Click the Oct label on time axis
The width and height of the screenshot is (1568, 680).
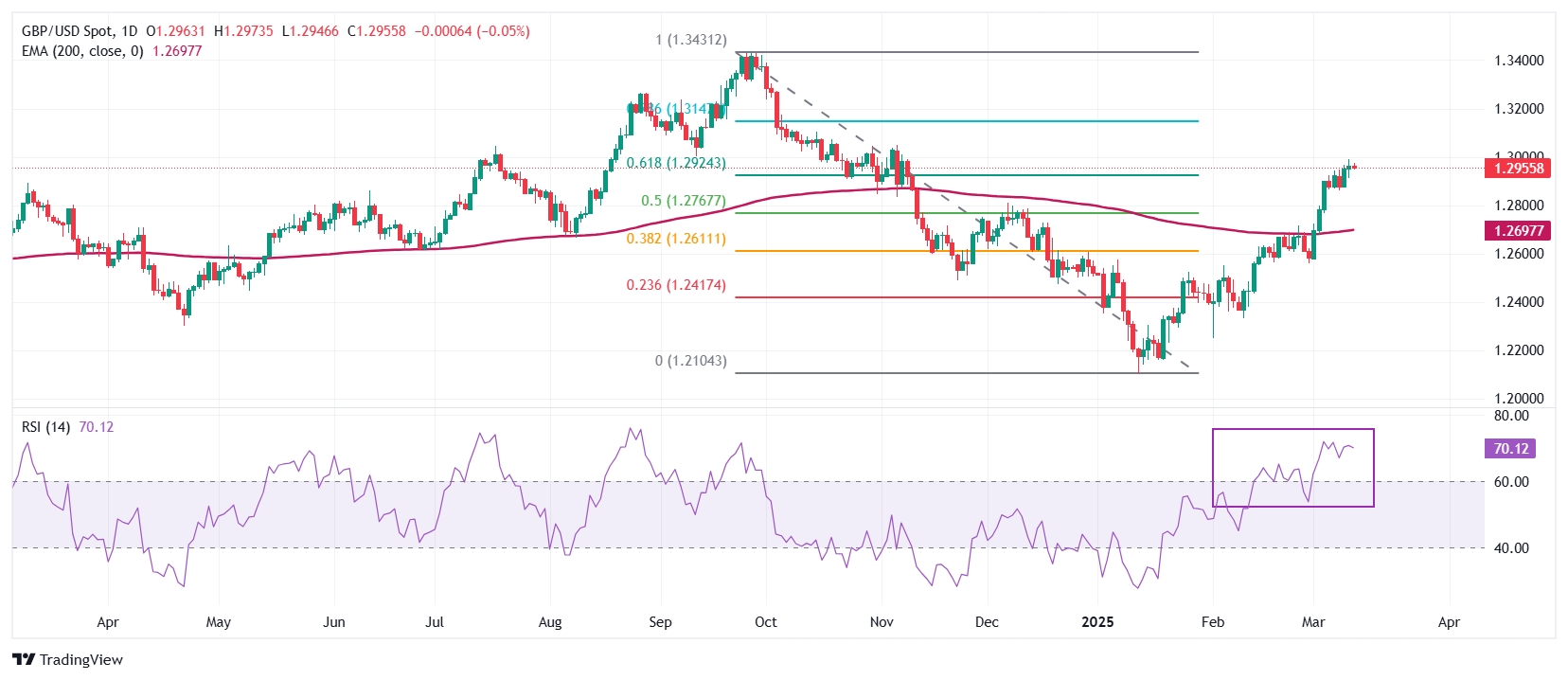tap(765, 622)
